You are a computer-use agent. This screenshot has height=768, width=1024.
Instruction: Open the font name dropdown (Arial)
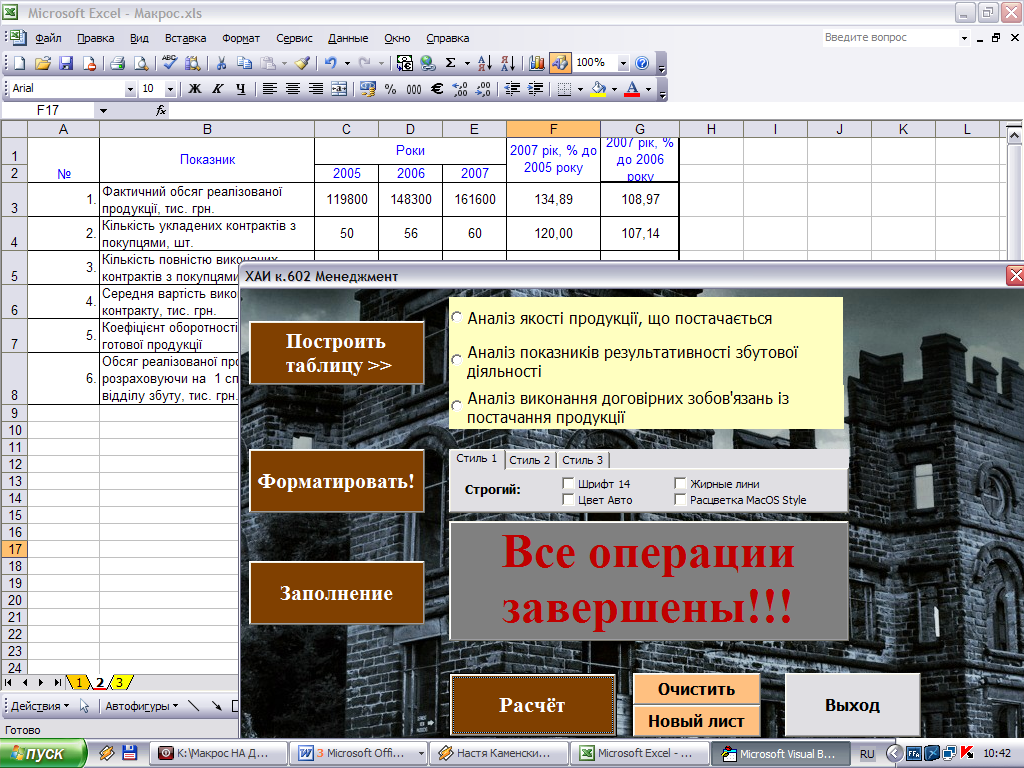click(x=130, y=89)
